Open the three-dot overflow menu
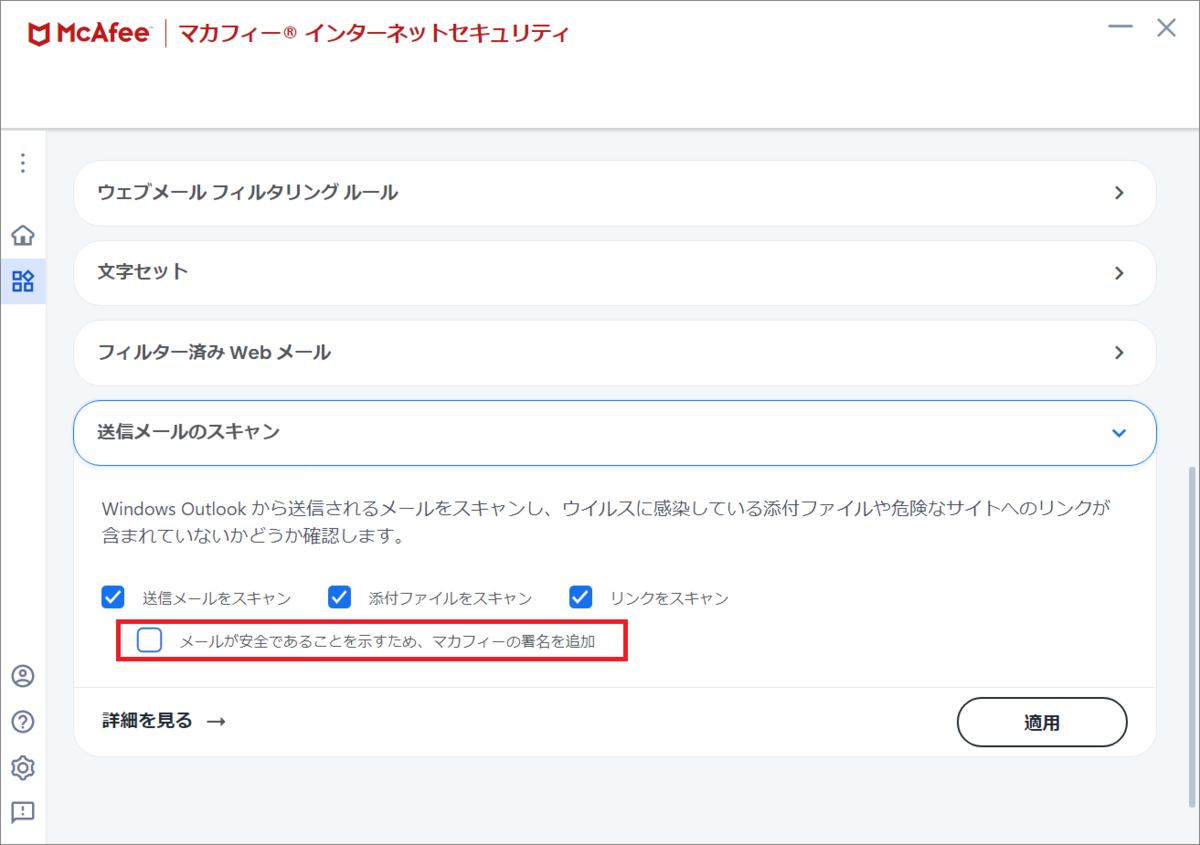The image size is (1200, 845). [x=22, y=163]
